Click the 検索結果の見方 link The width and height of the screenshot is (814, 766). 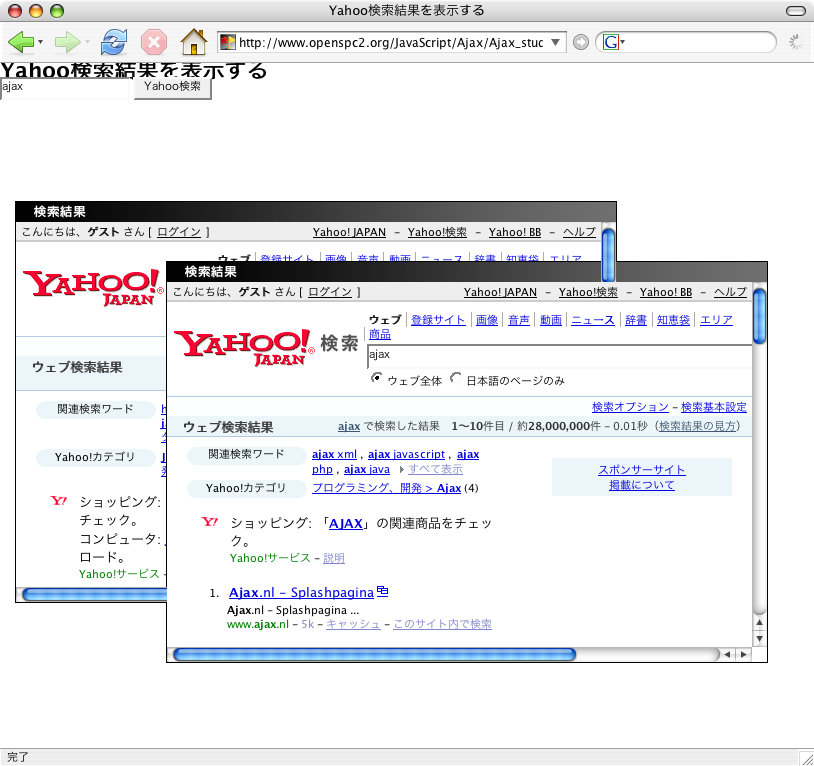[698, 427]
